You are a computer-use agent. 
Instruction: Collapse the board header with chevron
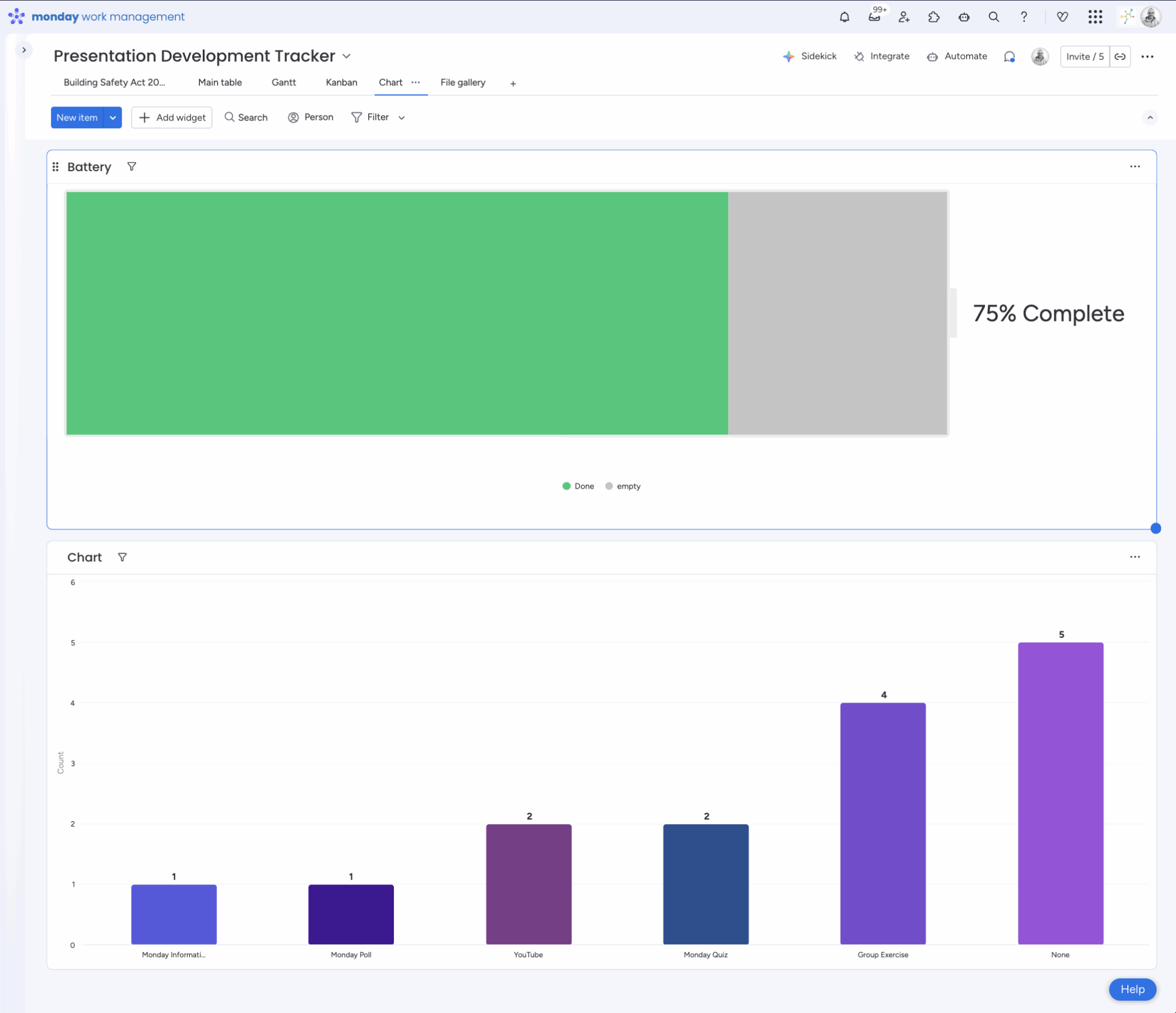click(x=1150, y=118)
